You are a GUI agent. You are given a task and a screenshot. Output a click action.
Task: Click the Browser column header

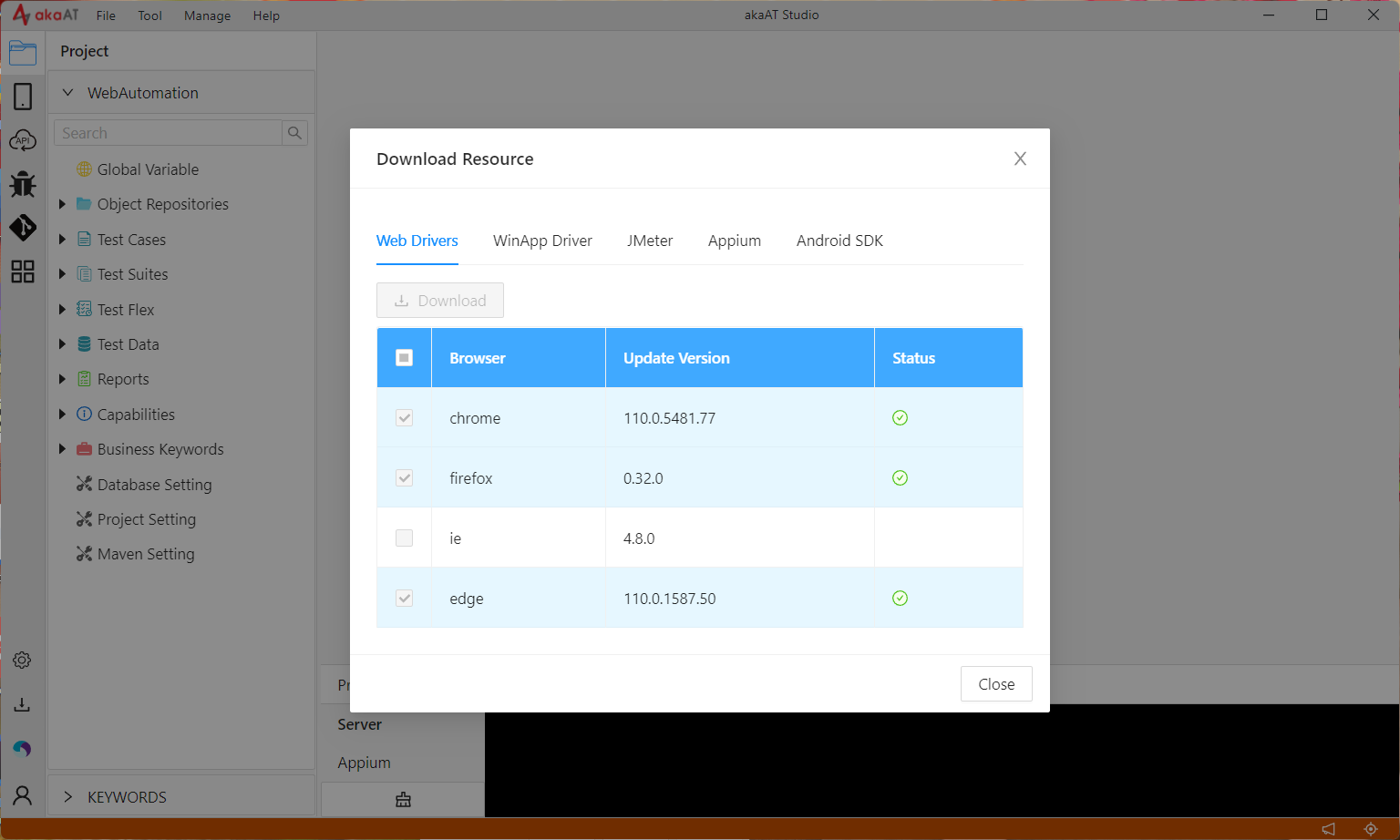pyautogui.click(x=518, y=358)
